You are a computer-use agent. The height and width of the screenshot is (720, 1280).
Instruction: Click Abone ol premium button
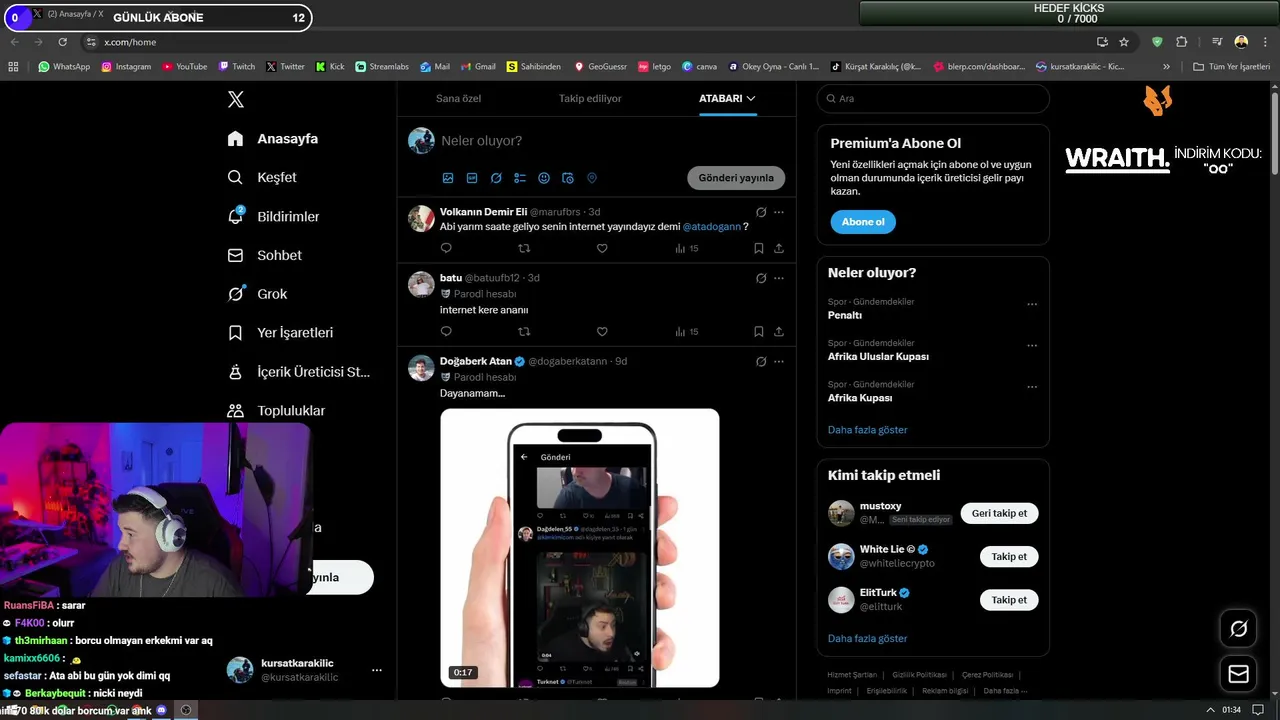(x=863, y=222)
